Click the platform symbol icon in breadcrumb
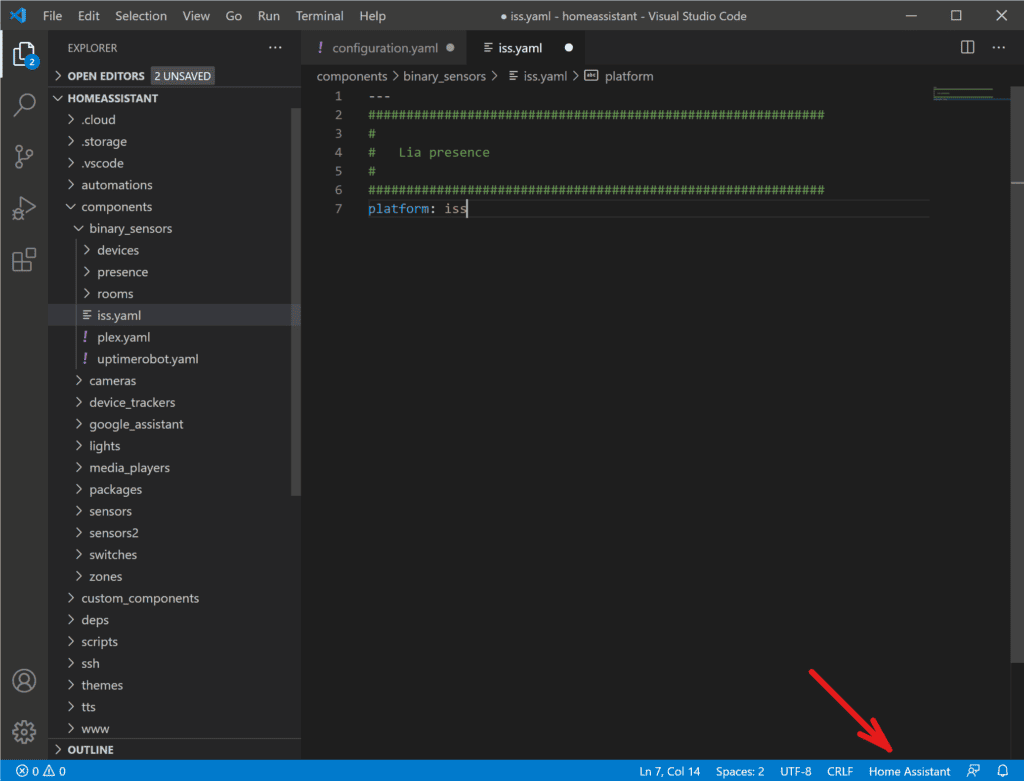Screen dimensions: 1024x781 [x=591, y=76]
